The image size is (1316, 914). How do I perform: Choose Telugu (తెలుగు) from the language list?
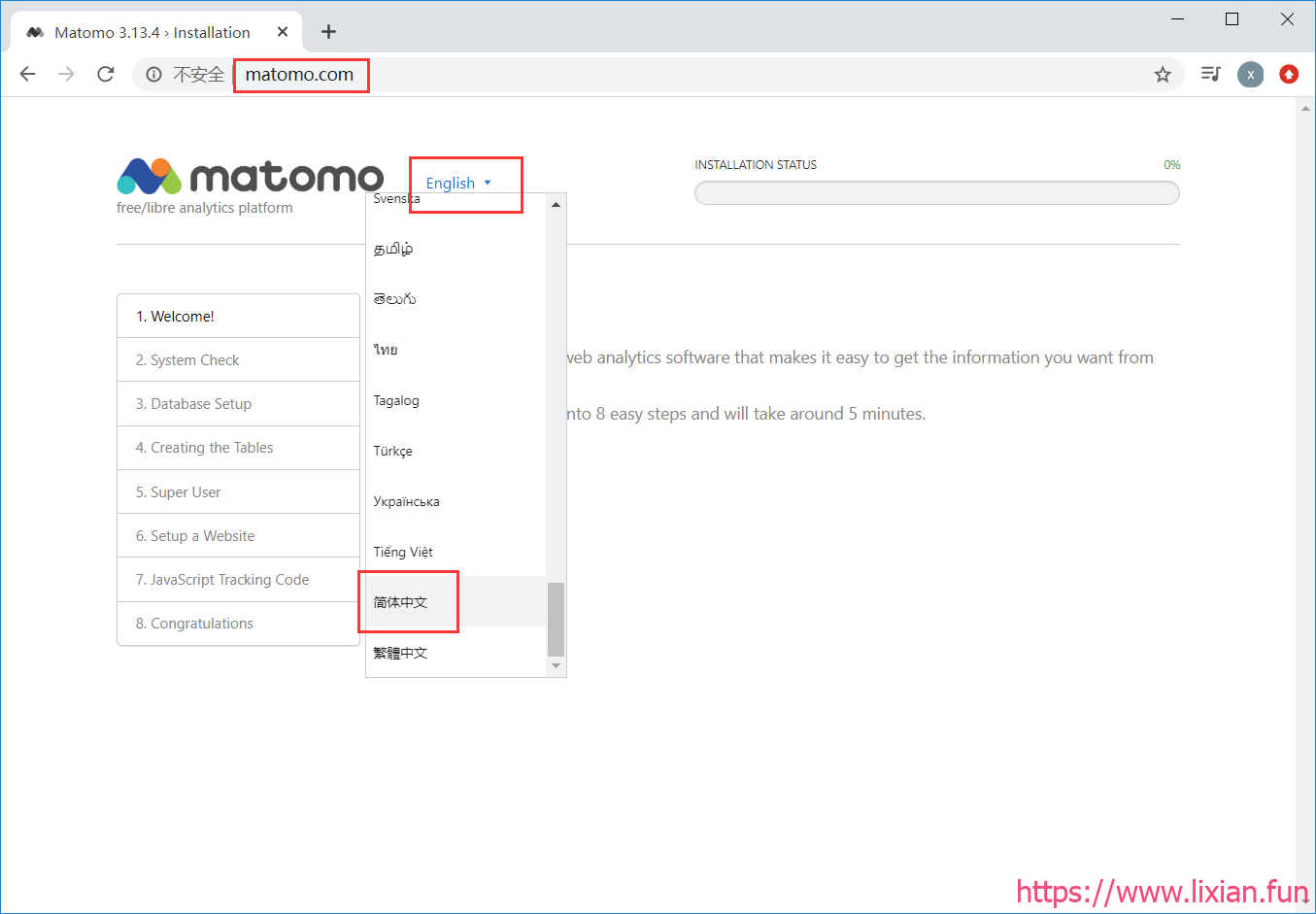click(456, 299)
